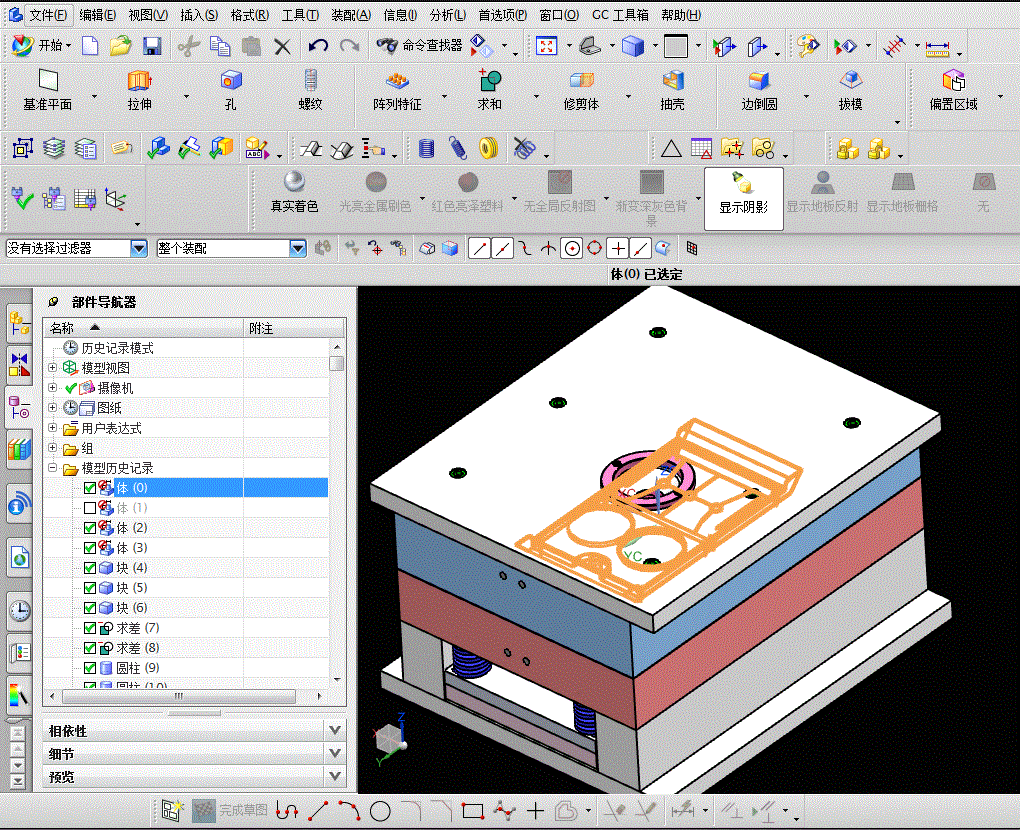Open the 装配(A) menu
This screenshot has width=1020, height=830.
click(x=351, y=15)
